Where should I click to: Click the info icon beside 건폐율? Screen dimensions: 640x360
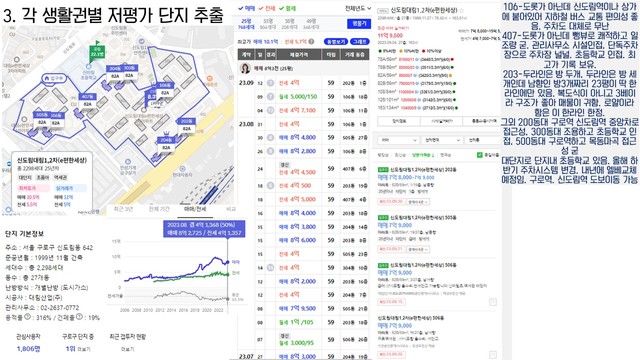[79, 317]
